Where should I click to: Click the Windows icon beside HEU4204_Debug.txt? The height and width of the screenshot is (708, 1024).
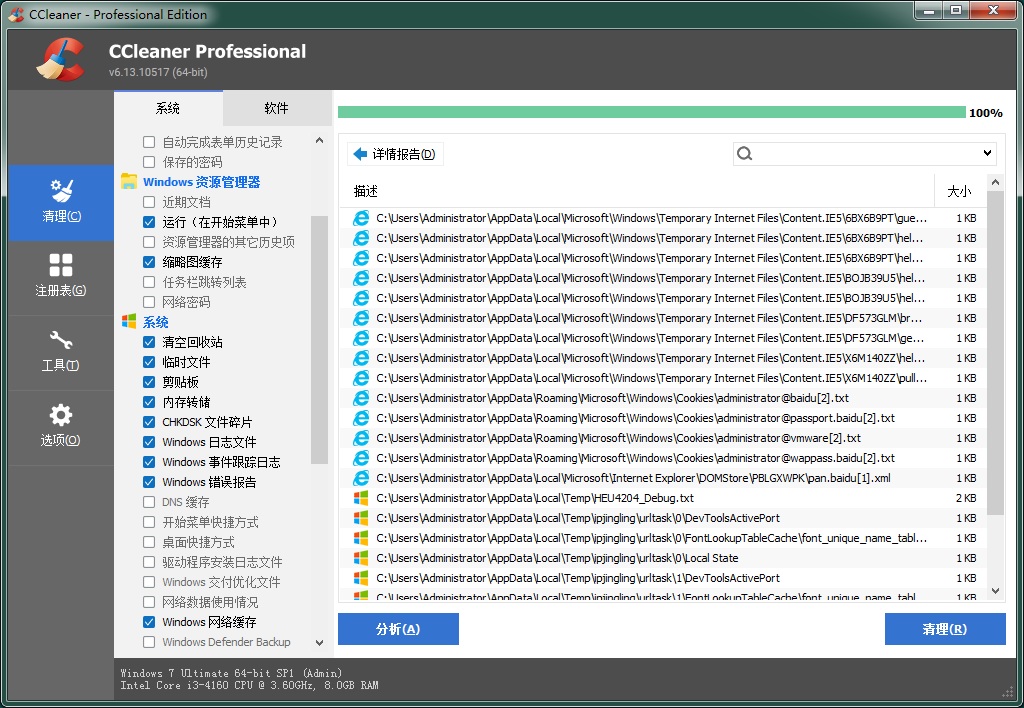[x=360, y=498]
